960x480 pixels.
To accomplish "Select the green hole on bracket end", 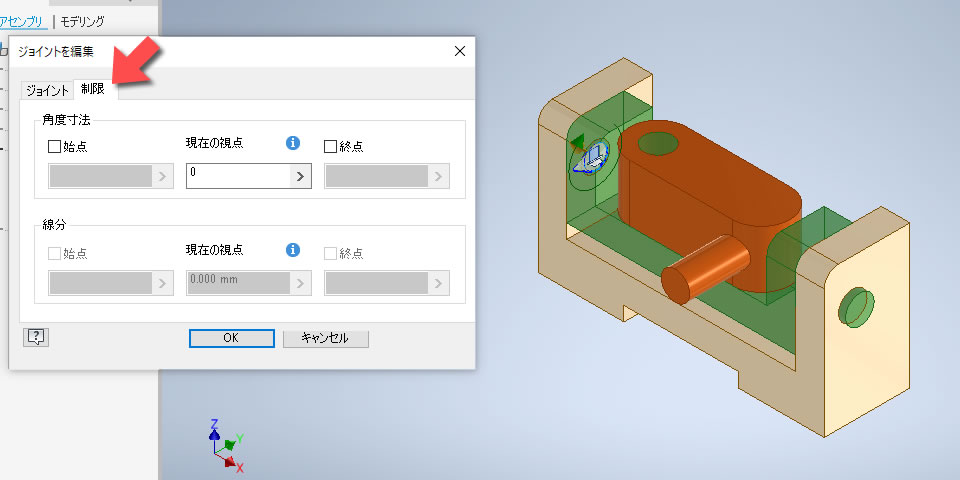I will tap(856, 307).
